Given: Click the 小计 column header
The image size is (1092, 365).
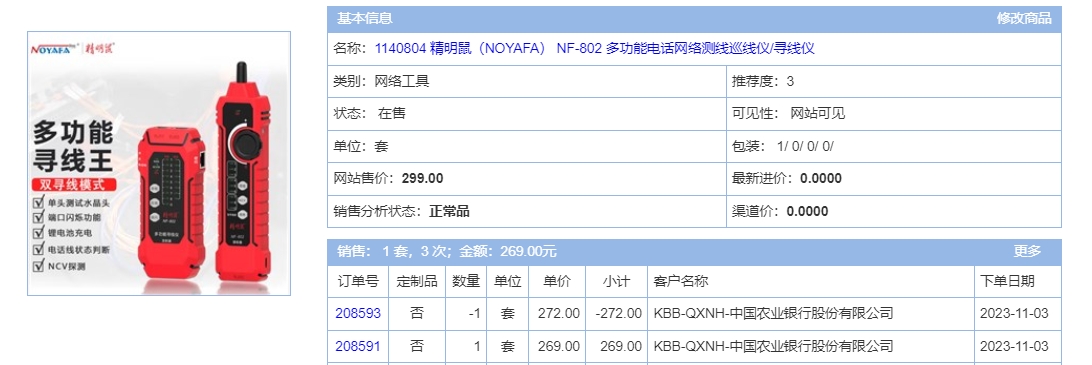Looking at the screenshot, I should (x=616, y=281).
